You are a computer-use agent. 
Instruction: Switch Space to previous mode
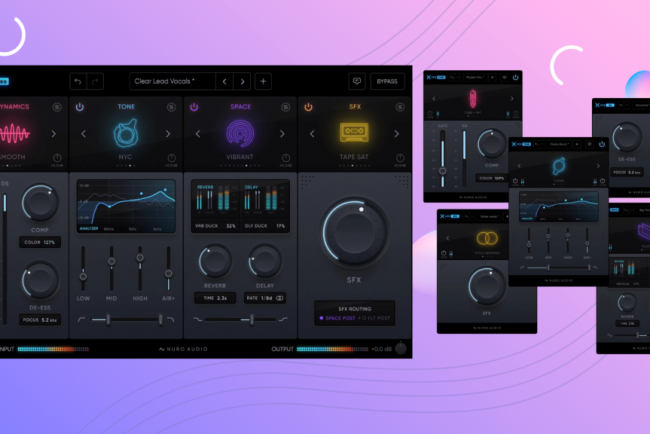click(x=198, y=134)
